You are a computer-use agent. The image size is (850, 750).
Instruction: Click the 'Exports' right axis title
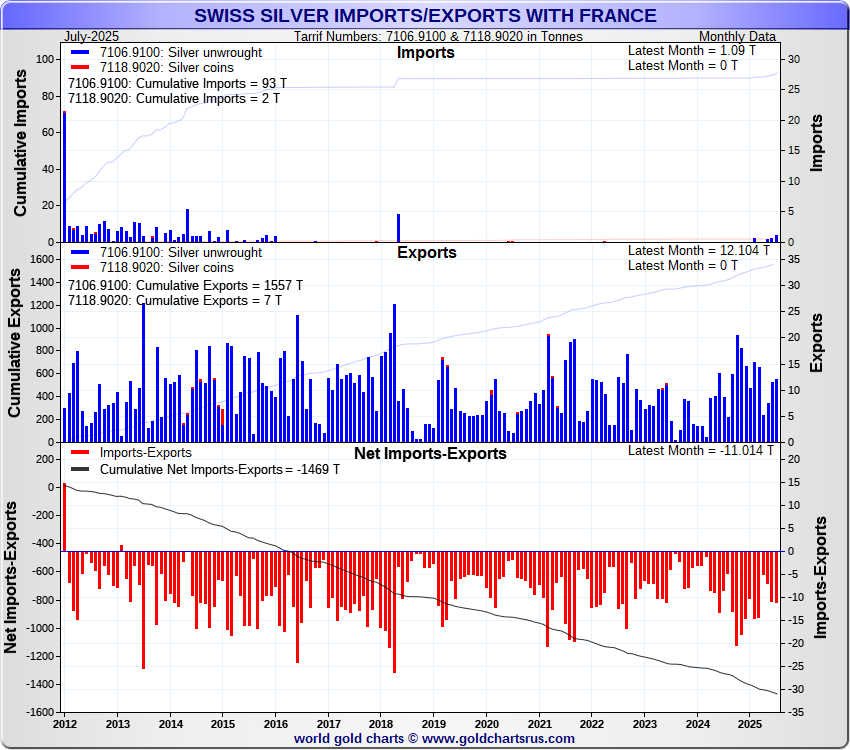pos(816,343)
